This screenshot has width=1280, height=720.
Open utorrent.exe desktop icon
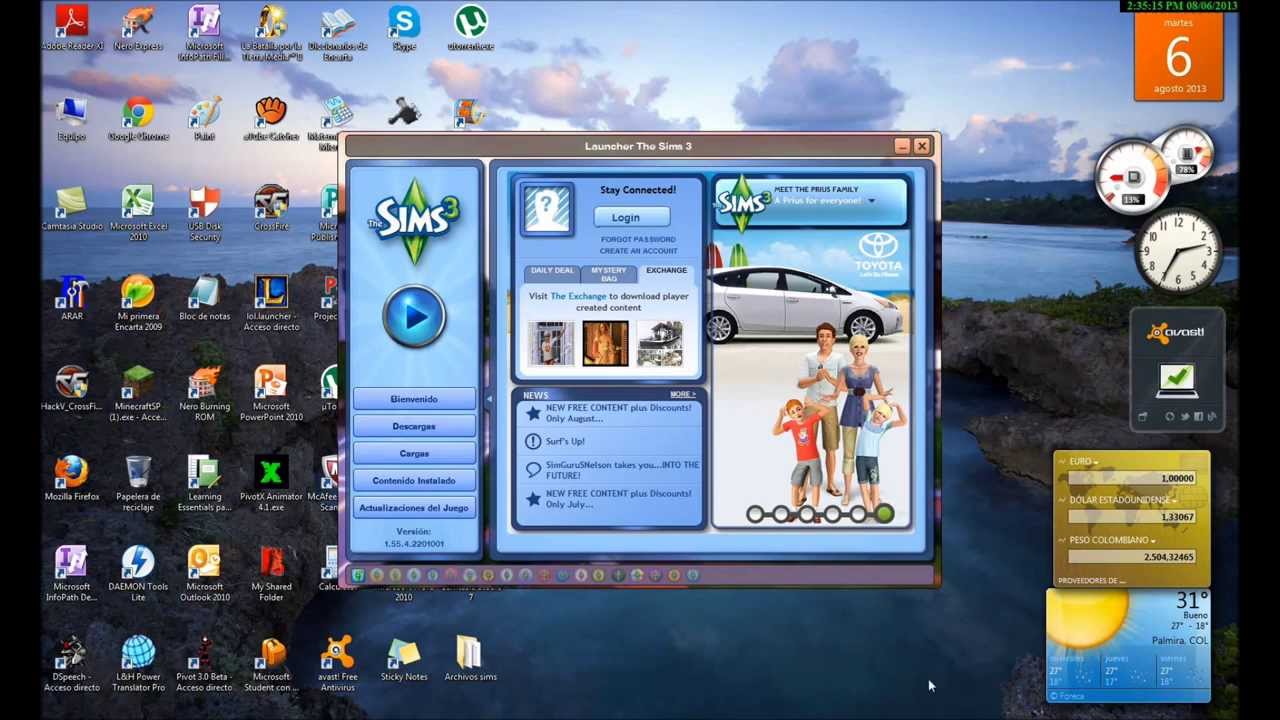click(470, 28)
